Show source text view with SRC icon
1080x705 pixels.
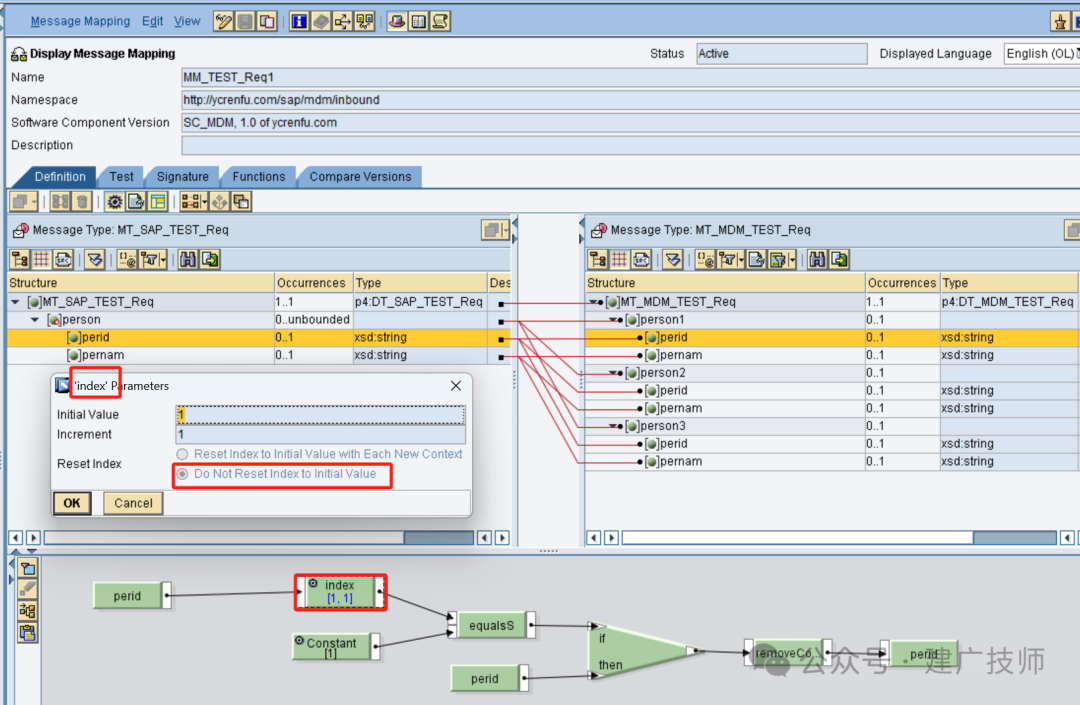[63, 260]
